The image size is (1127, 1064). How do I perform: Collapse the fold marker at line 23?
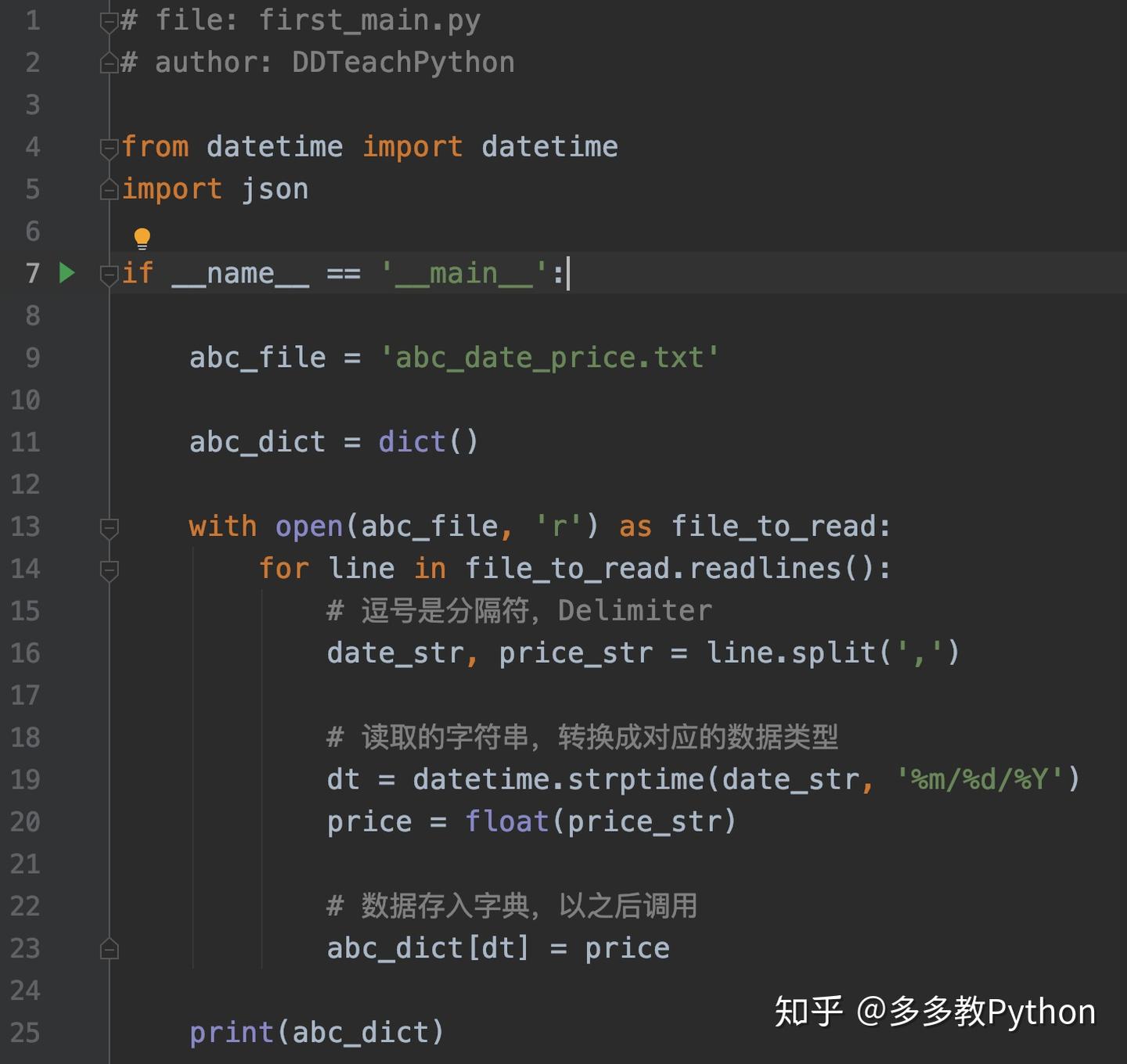pos(110,947)
